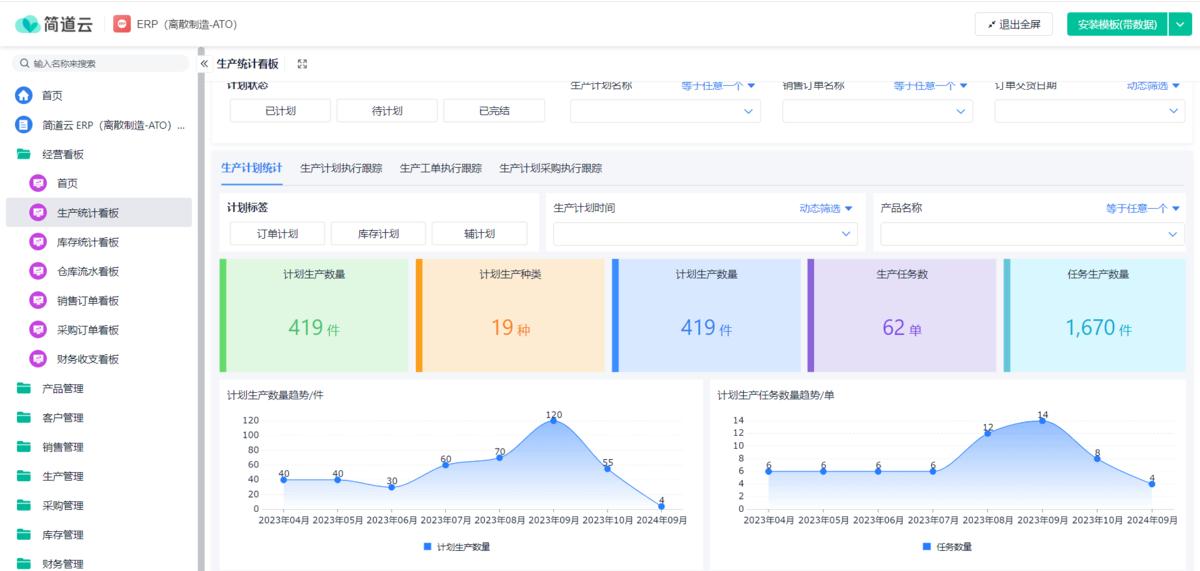Click the red ERP app icon
Screen dimensions: 1200x571
tap(122, 24)
